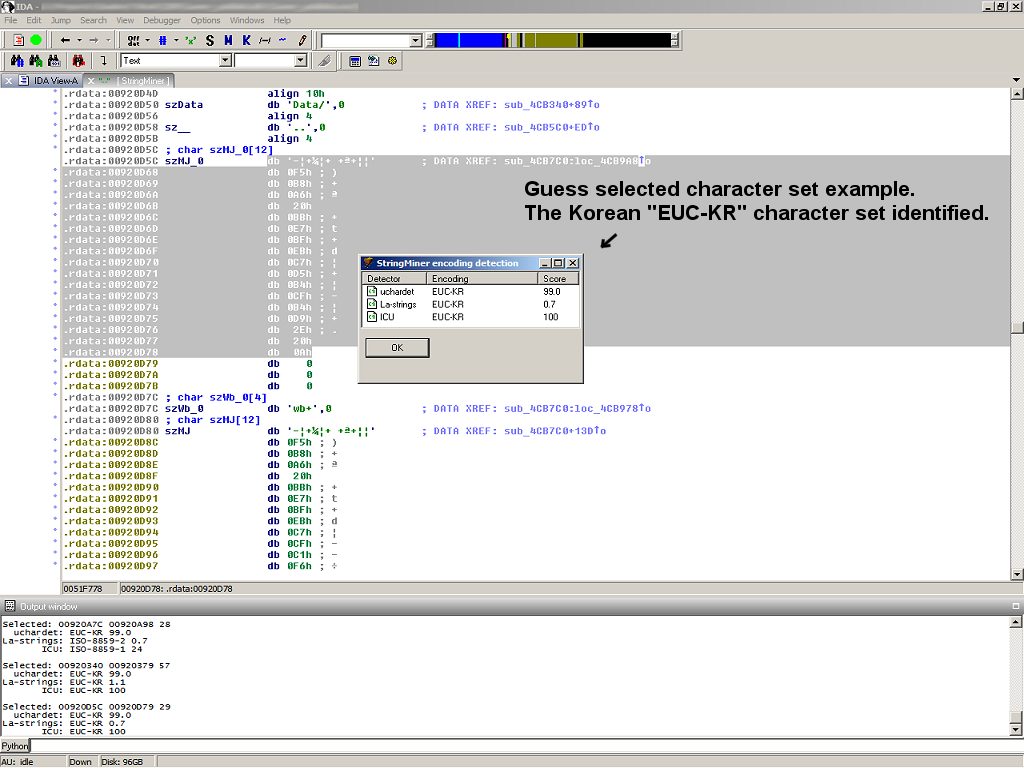Close the StringMiner tab
Image resolution: width=1024 pixels, height=768 pixels.
pyautogui.click(x=91, y=81)
